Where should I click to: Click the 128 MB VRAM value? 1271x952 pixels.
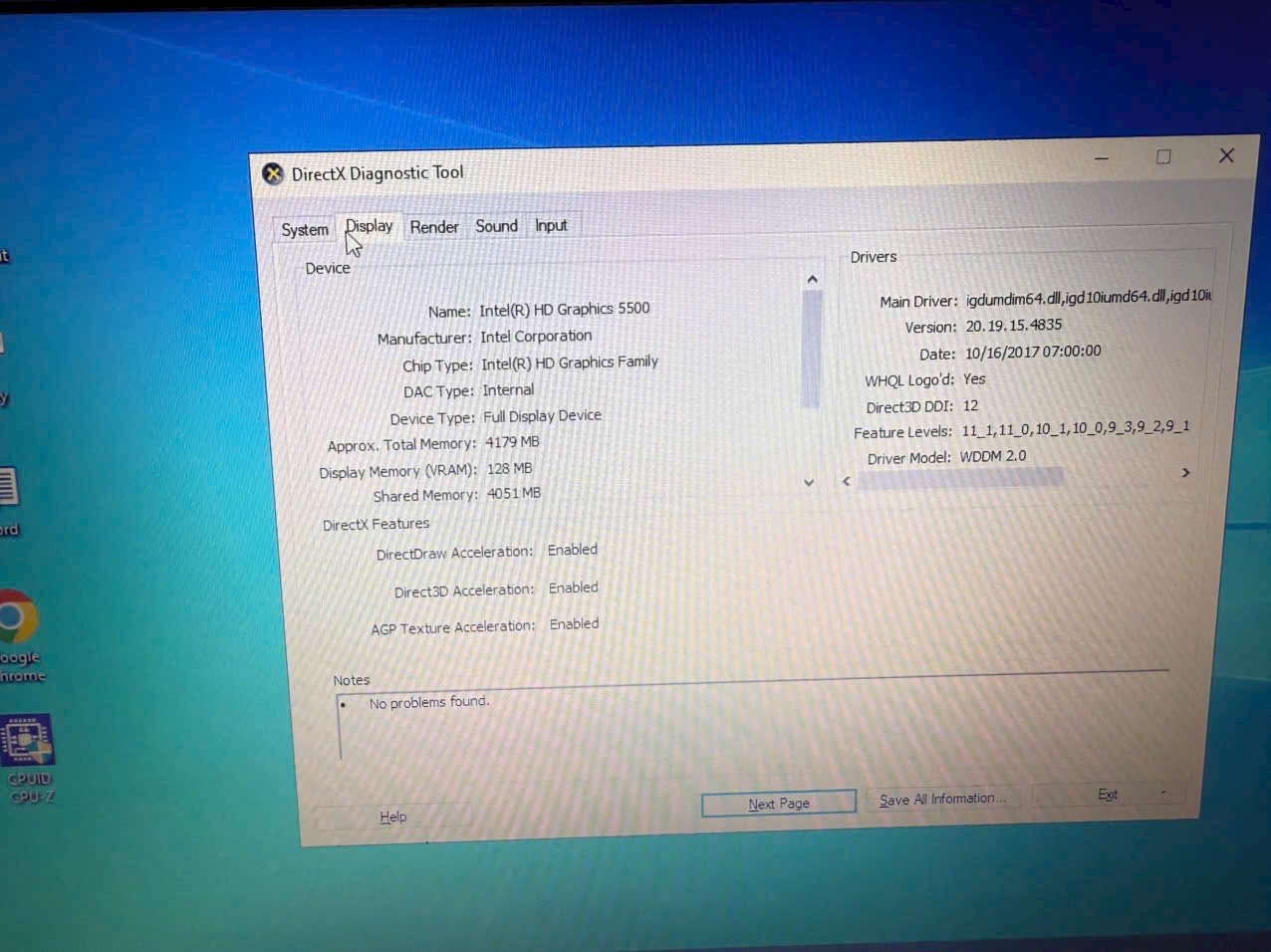[509, 468]
